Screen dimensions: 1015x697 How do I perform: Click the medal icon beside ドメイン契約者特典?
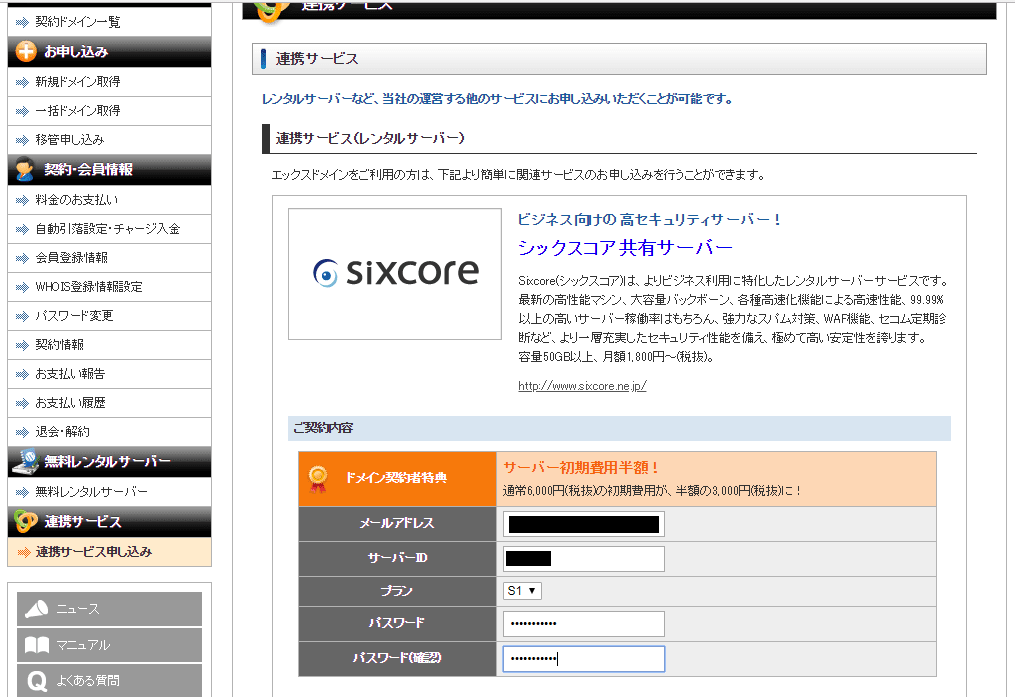pyautogui.click(x=318, y=479)
